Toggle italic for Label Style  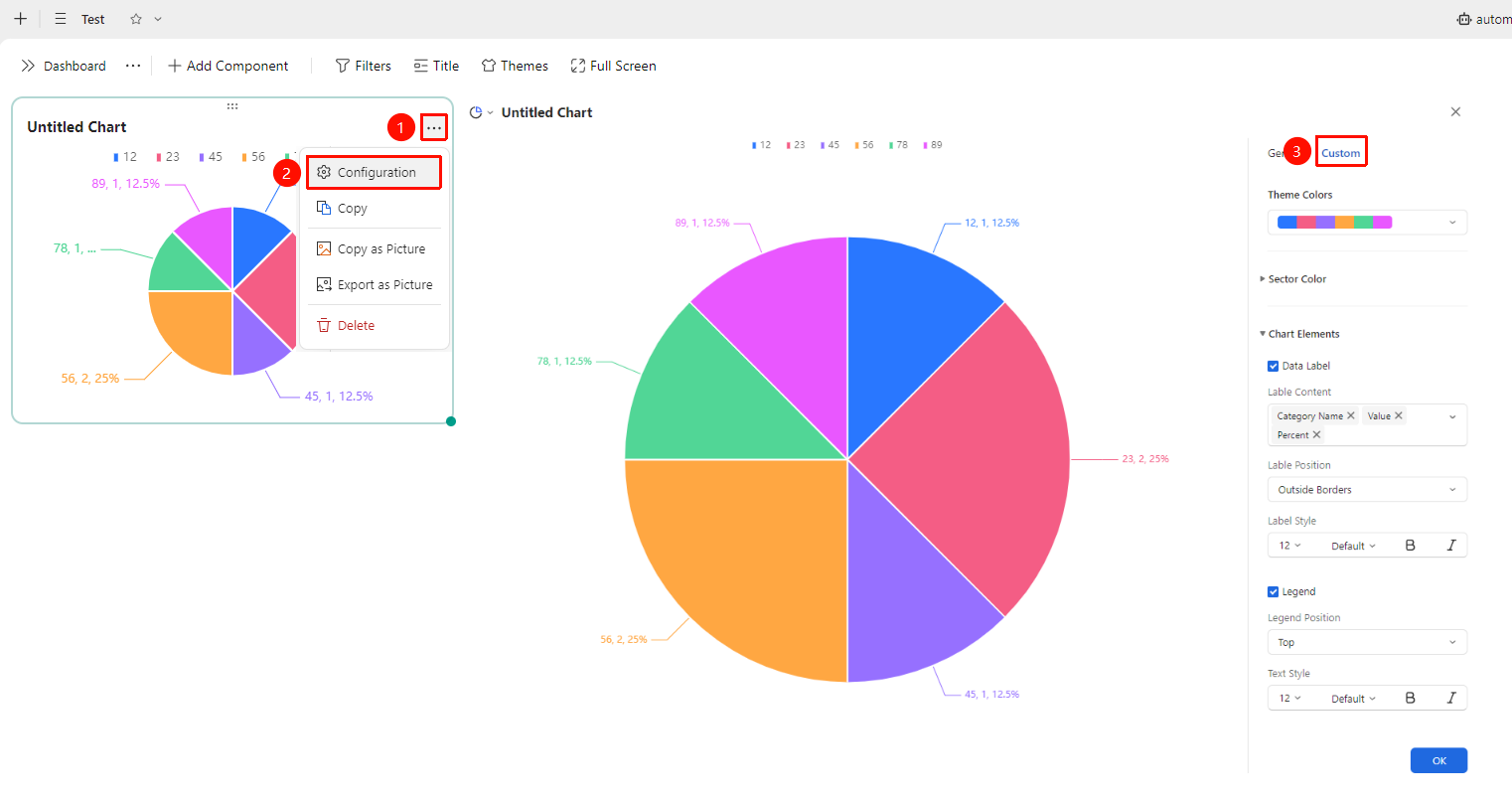click(1451, 546)
